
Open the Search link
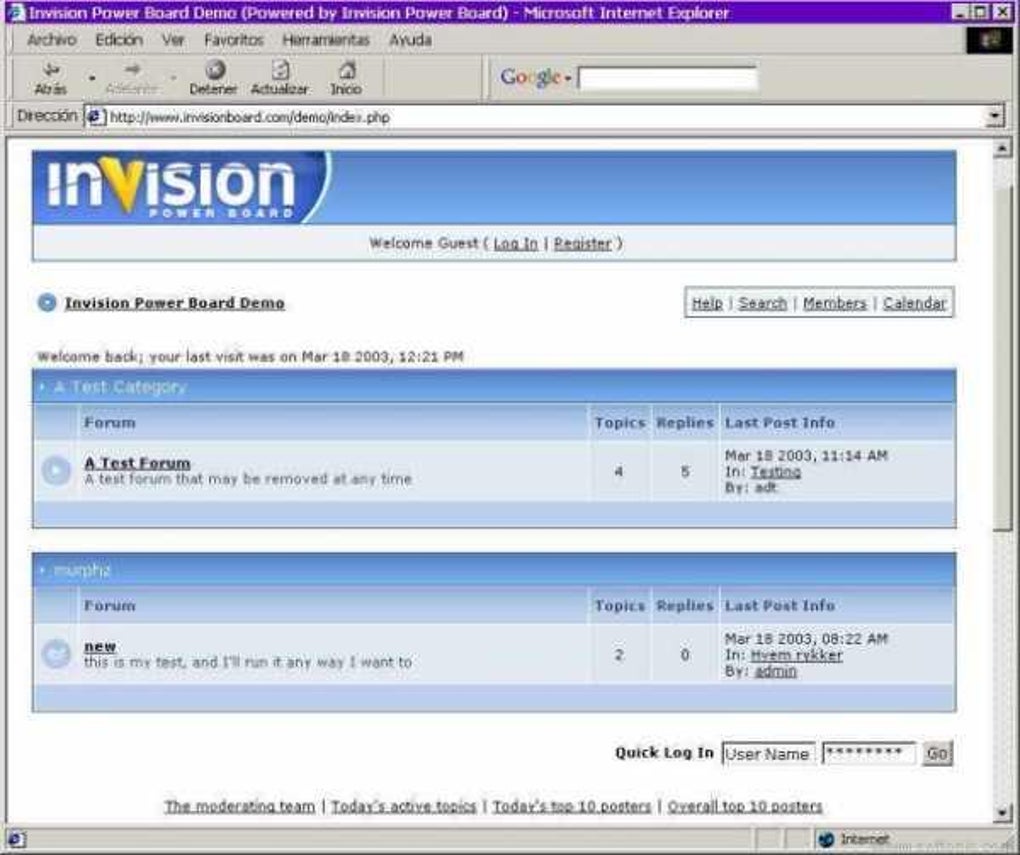pos(762,303)
